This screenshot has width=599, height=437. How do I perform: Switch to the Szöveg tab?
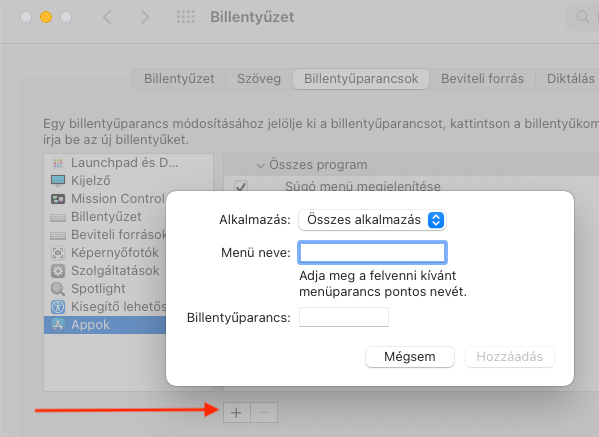pyautogui.click(x=259, y=79)
